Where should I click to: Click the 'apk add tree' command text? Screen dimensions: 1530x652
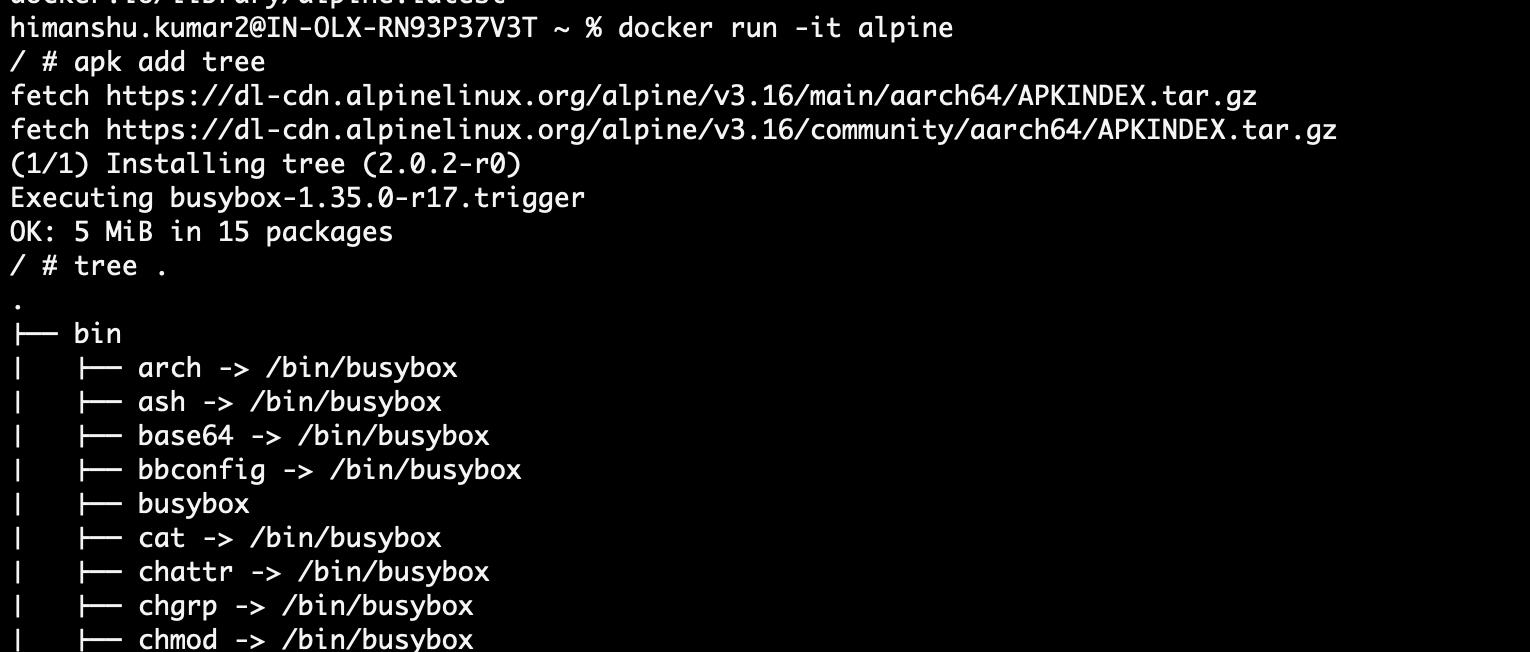coord(169,62)
